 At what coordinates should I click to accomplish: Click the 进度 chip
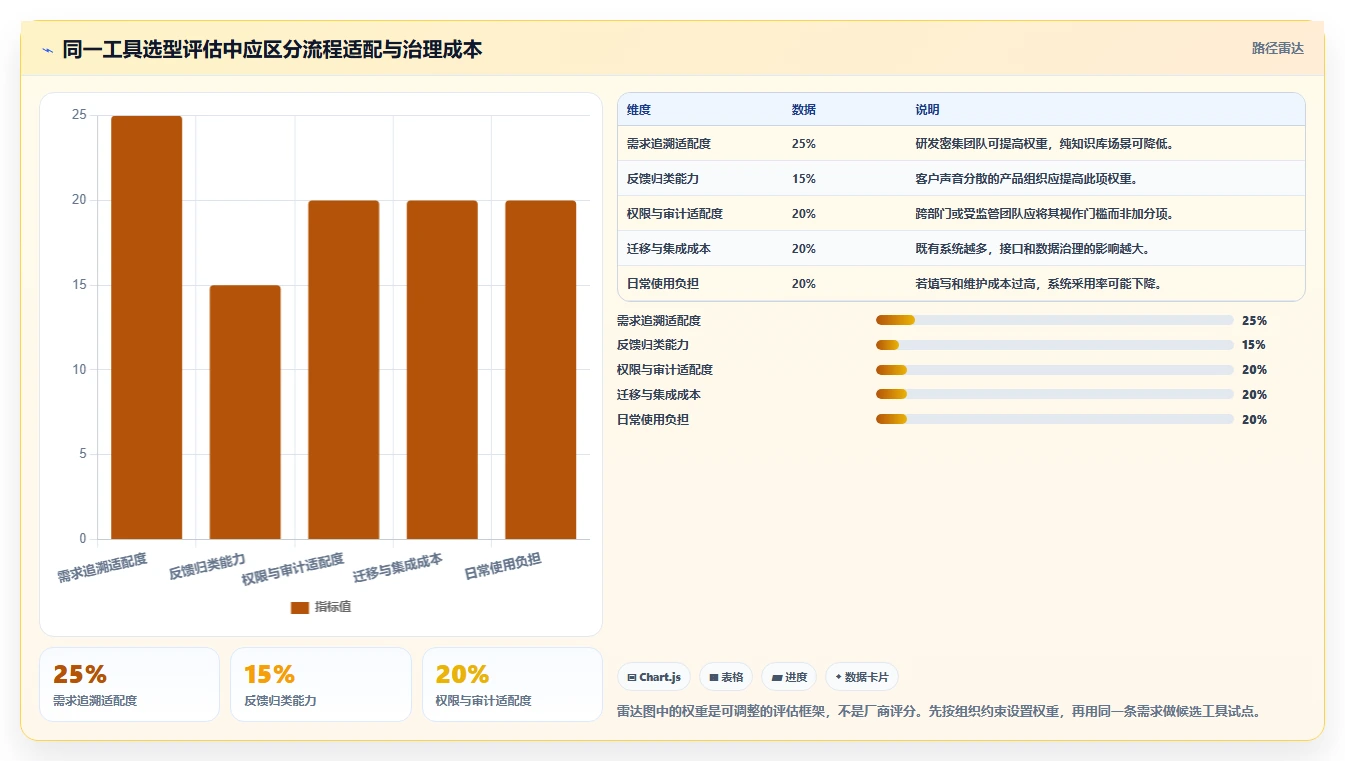pos(789,677)
